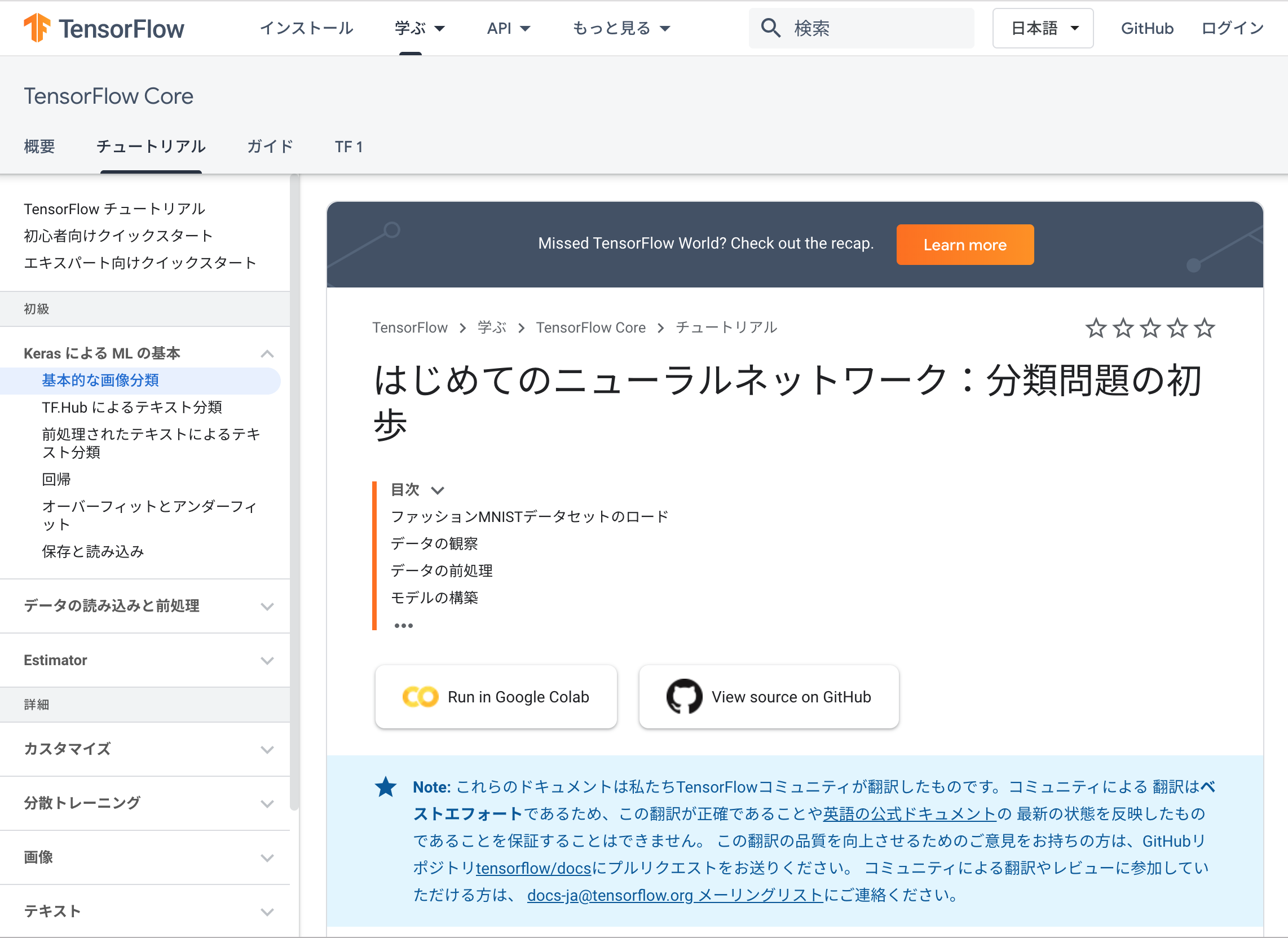
Task: Open the 日本語 language dropdown
Action: (1043, 28)
